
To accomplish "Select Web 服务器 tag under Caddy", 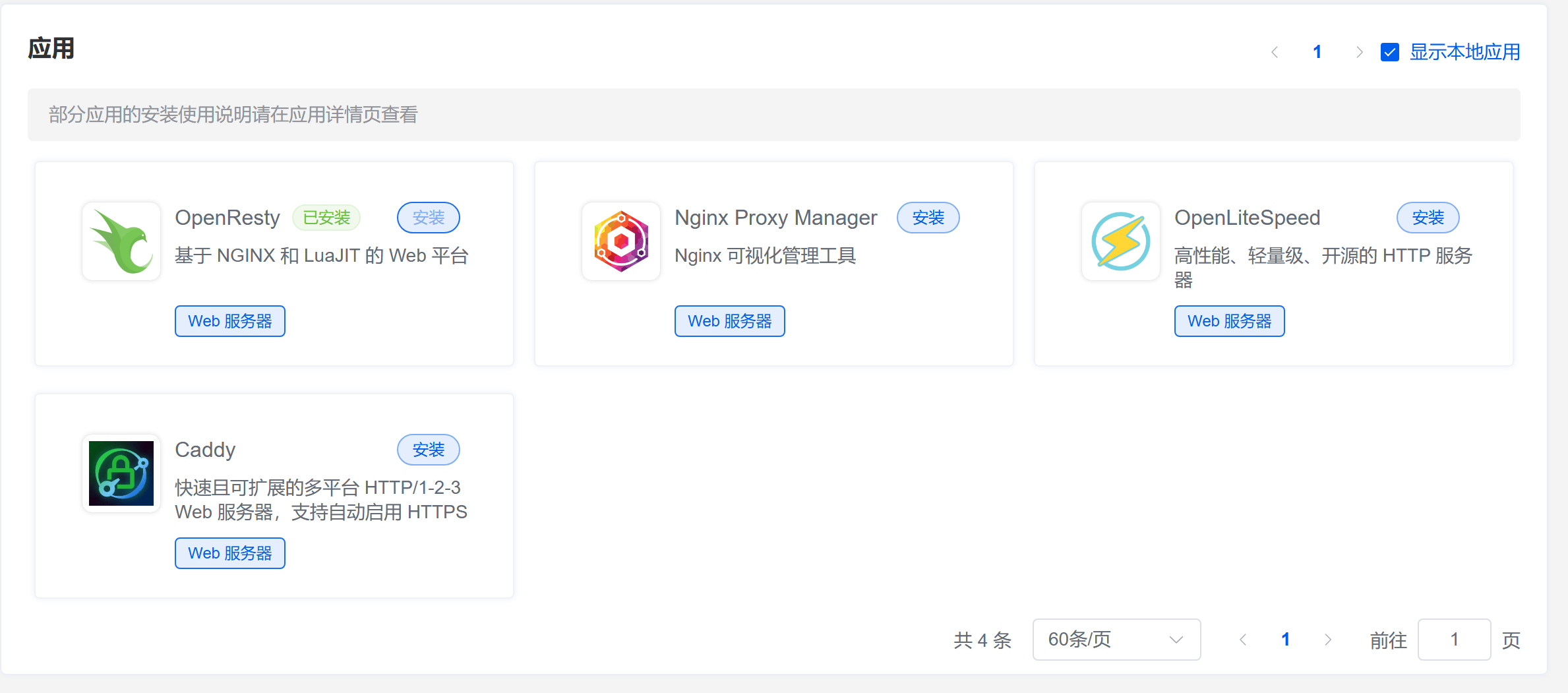I will tap(229, 553).
